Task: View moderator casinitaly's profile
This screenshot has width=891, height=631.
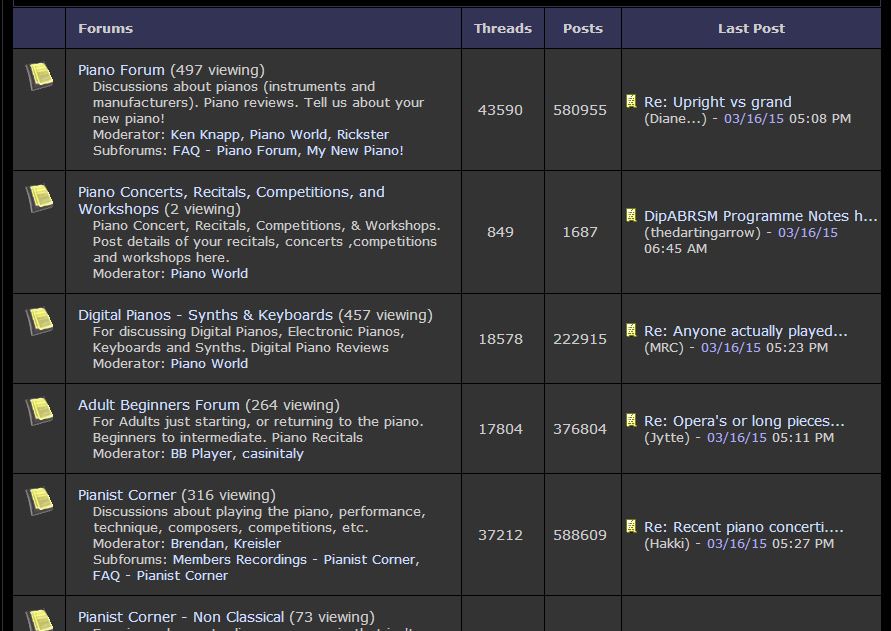Action: 273,454
